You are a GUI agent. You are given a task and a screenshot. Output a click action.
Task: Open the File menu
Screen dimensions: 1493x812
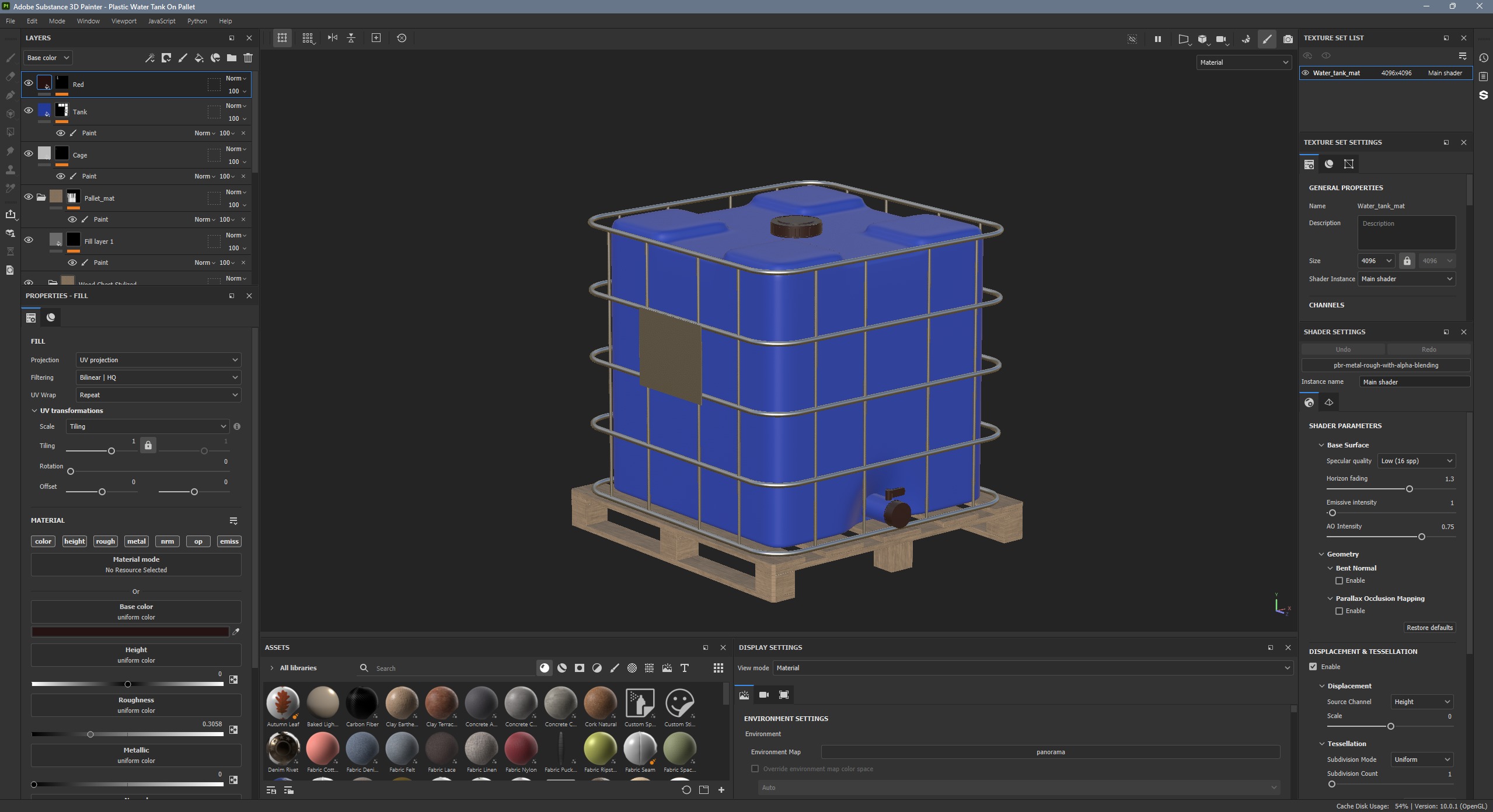(11, 21)
